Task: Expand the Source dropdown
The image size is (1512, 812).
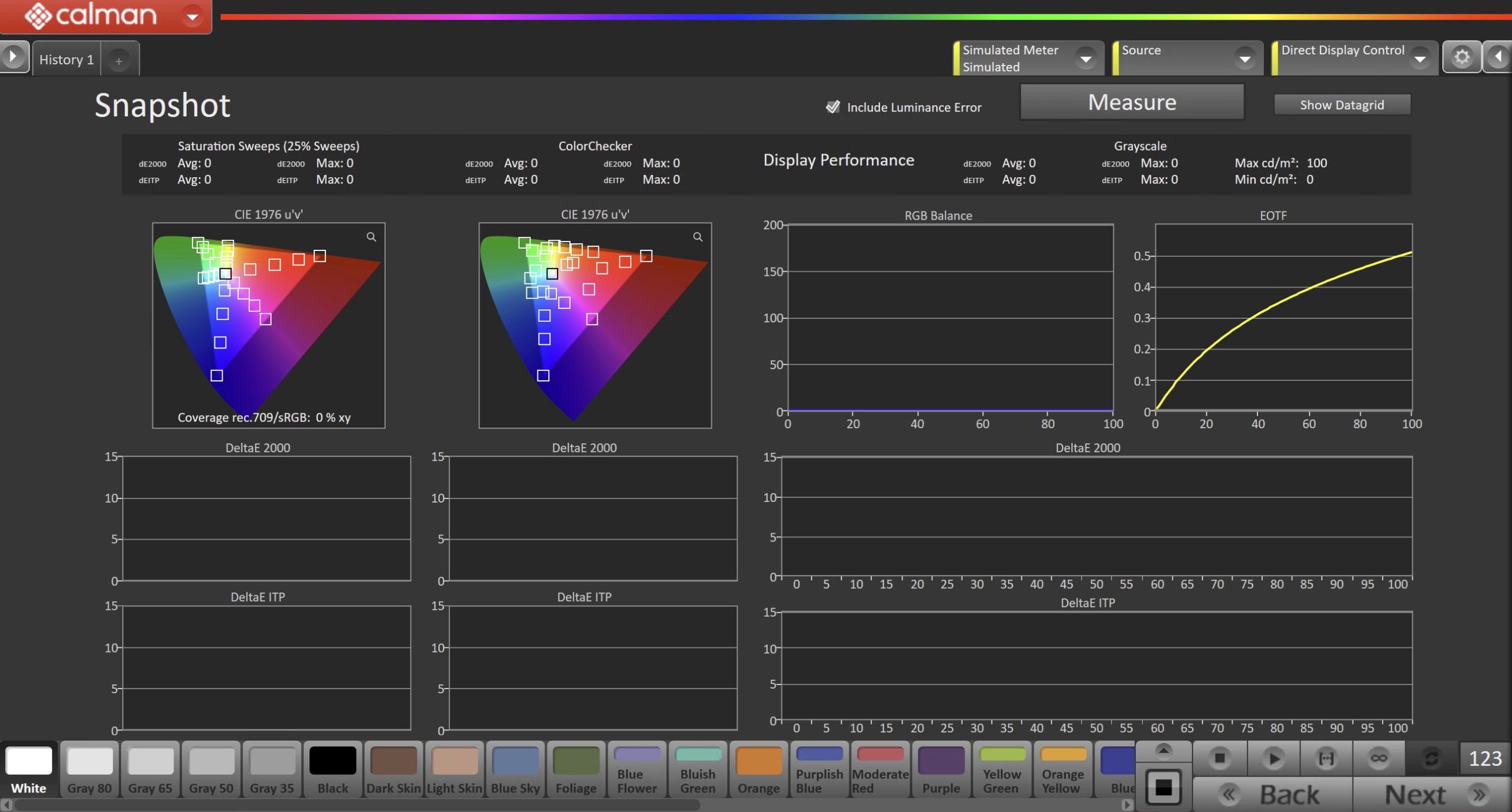Action: pos(1244,58)
